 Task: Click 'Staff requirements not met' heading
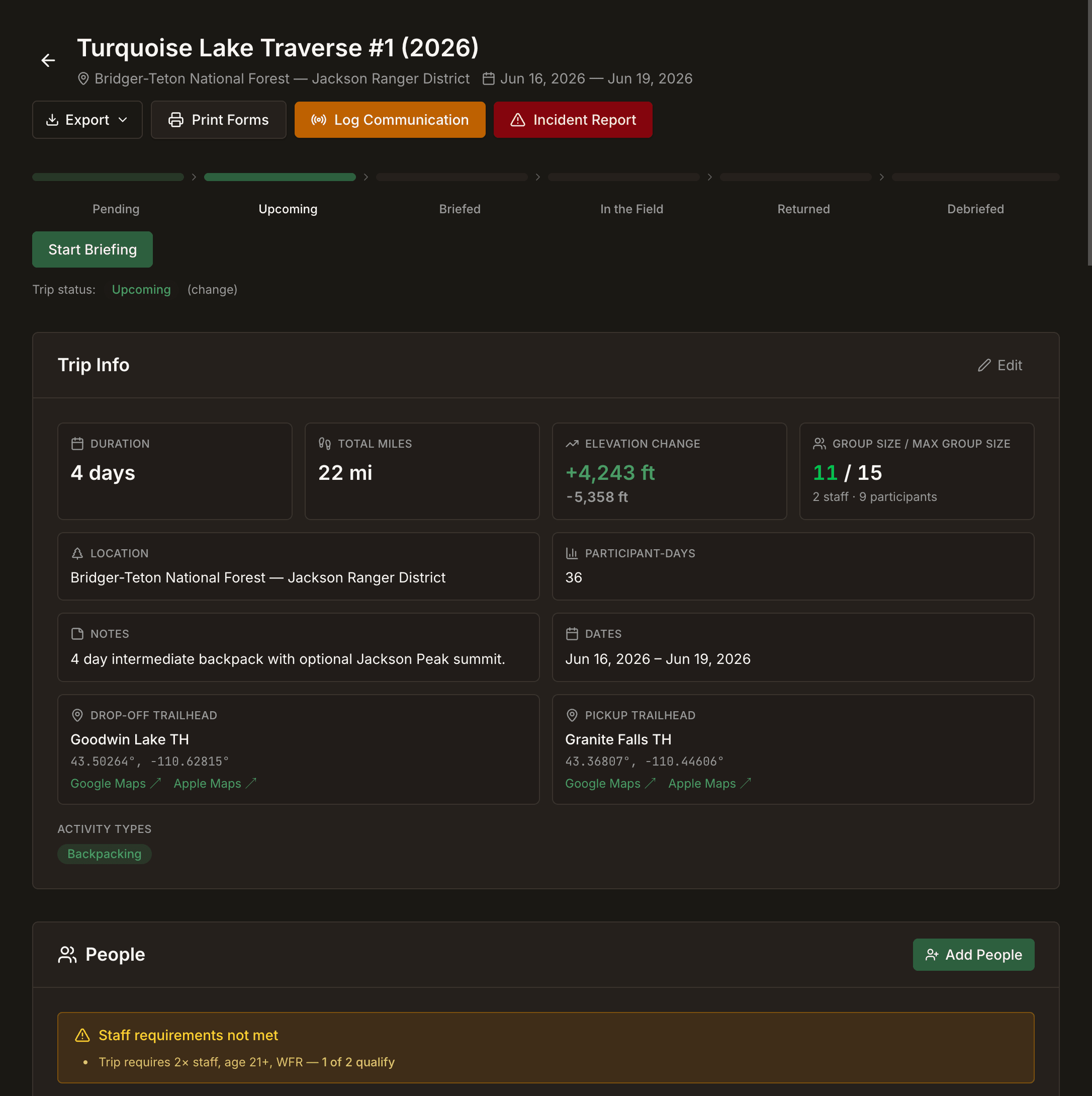point(188,1035)
